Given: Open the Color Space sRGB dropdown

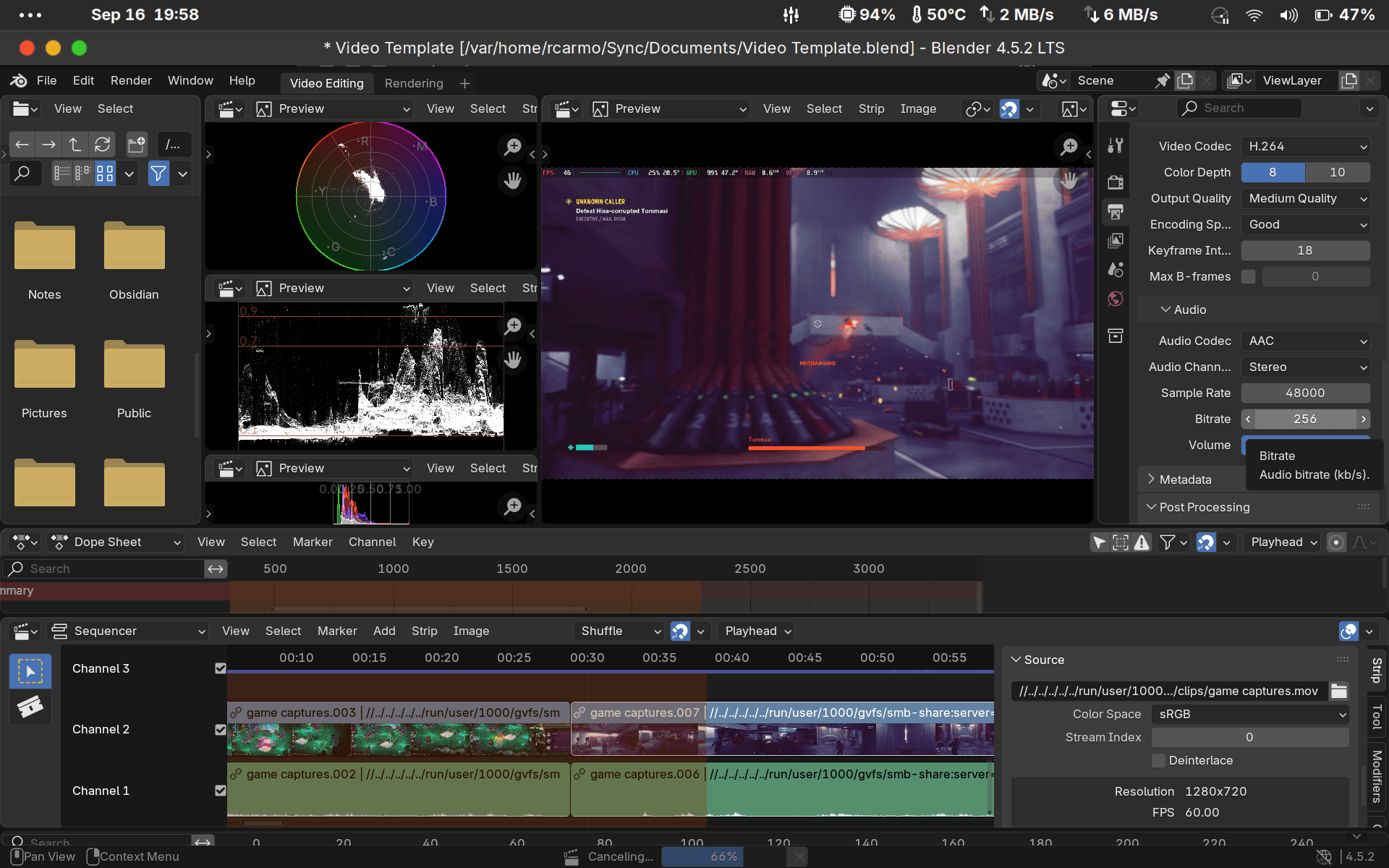Looking at the screenshot, I should (1250, 714).
